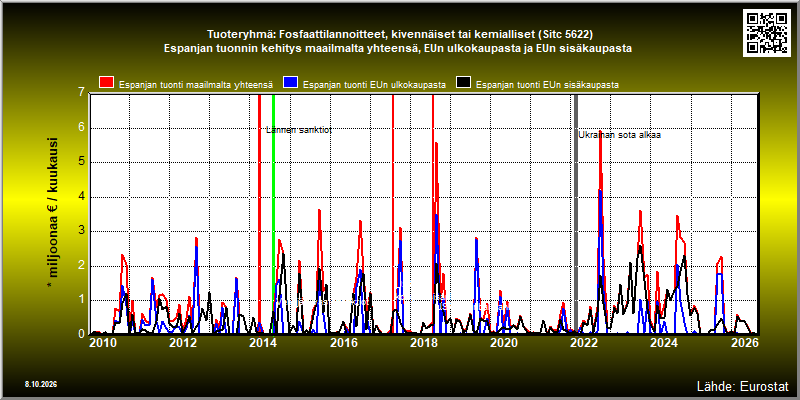Image resolution: width=800 pixels, height=400 pixels.
Task: Click x-axis year label 2018
Action: click(423, 343)
